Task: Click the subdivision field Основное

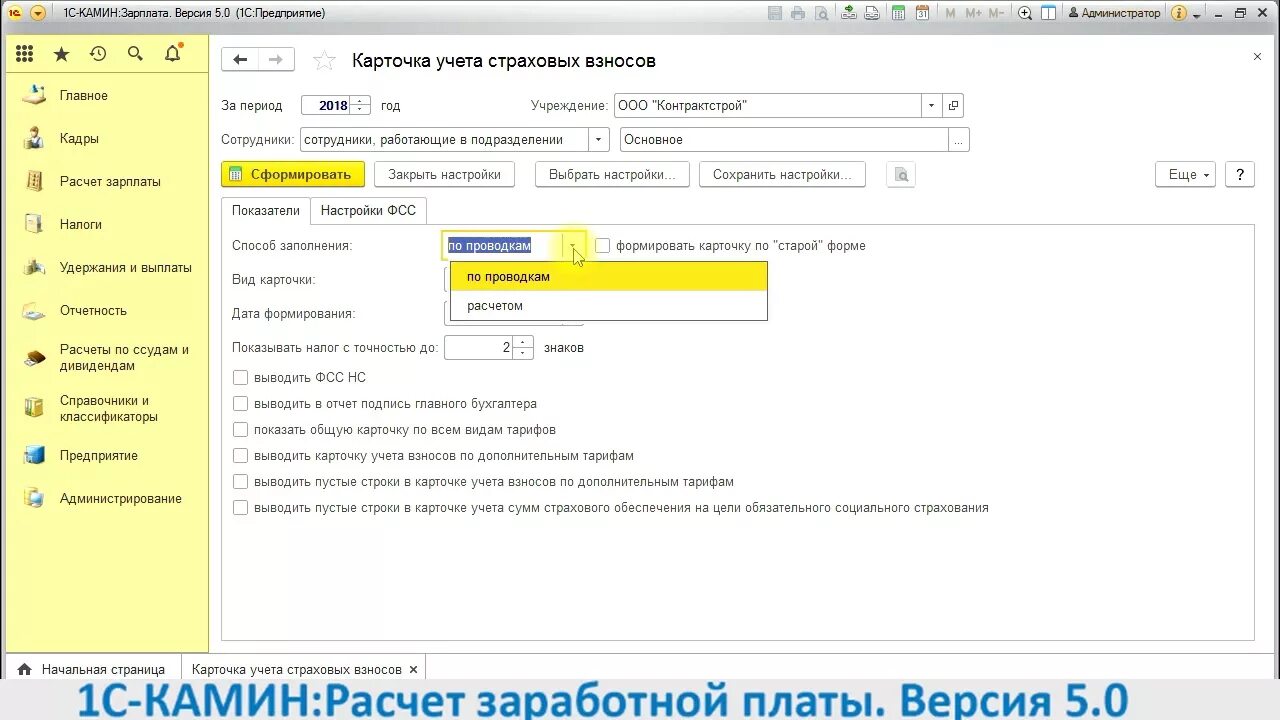Action: (x=784, y=140)
